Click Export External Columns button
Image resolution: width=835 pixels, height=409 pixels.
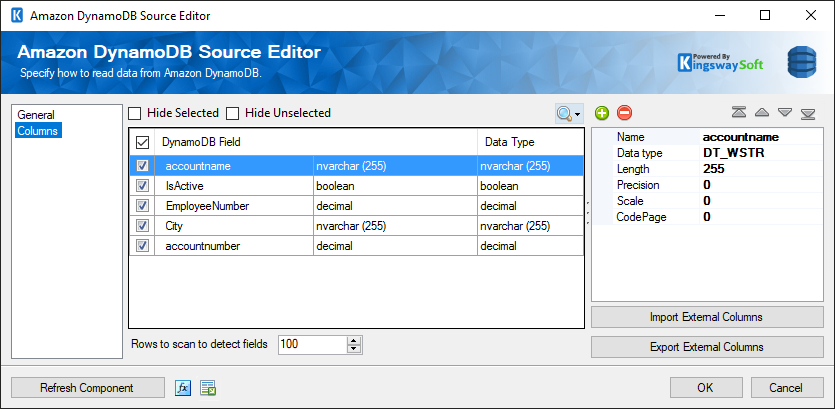click(707, 347)
